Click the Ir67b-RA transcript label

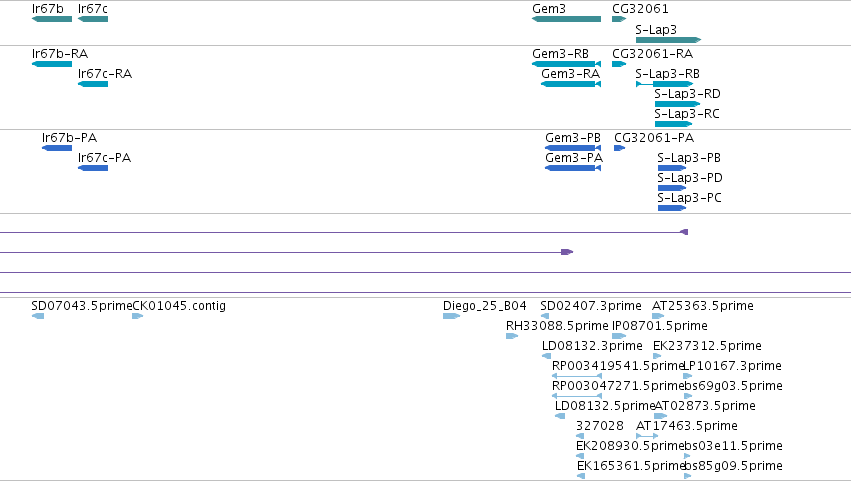click(x=60, y=54)
